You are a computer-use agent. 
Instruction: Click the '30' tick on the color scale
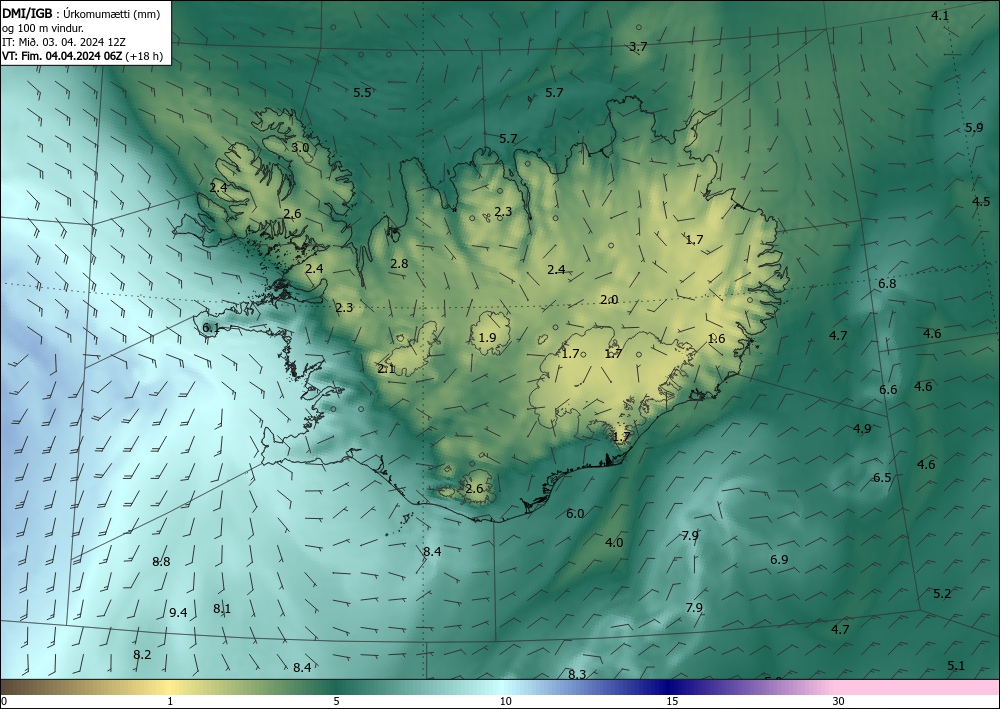[x=839, y=702]
